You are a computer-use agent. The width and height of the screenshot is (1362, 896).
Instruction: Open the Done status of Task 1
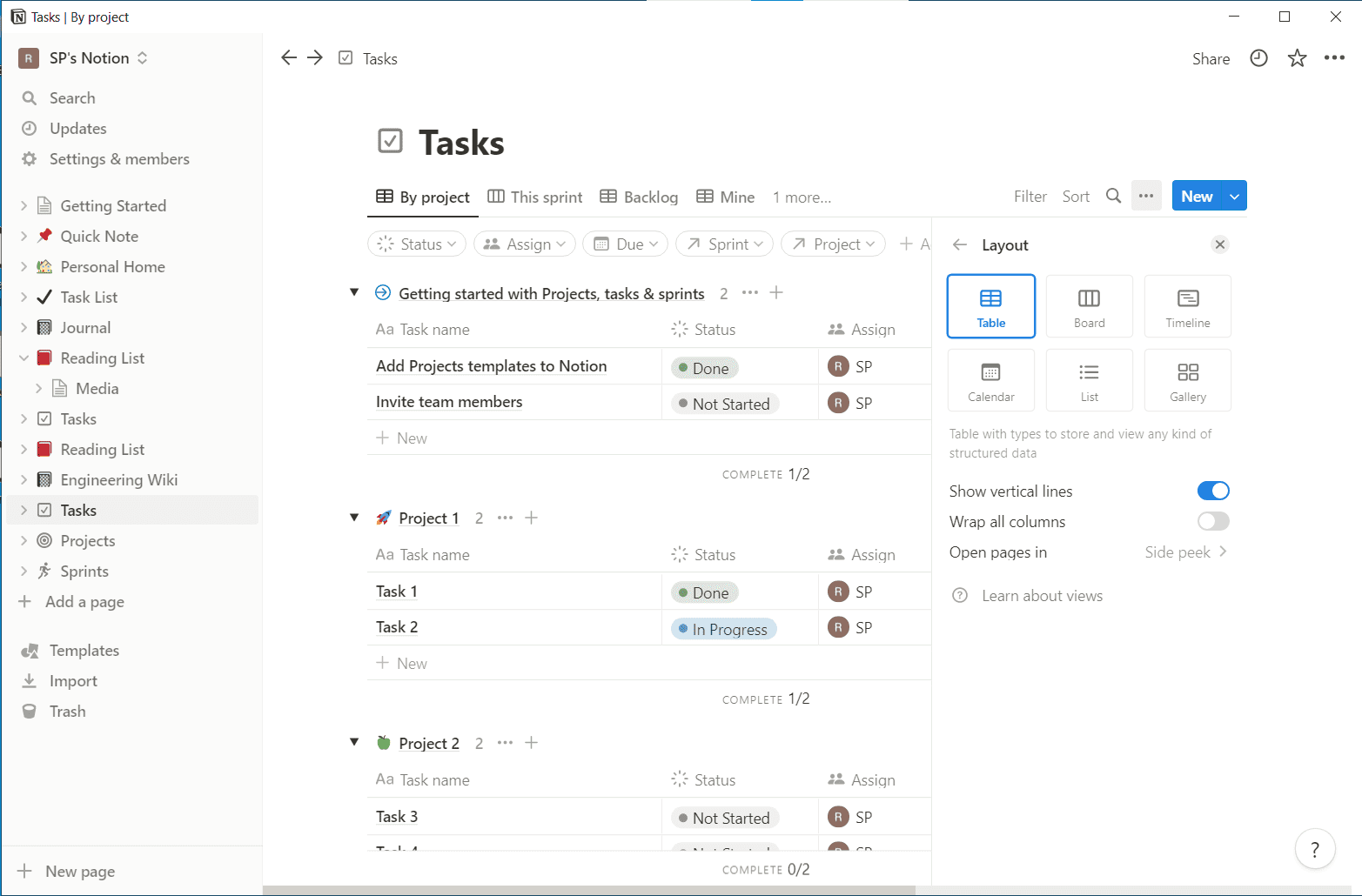coord(704,592)
